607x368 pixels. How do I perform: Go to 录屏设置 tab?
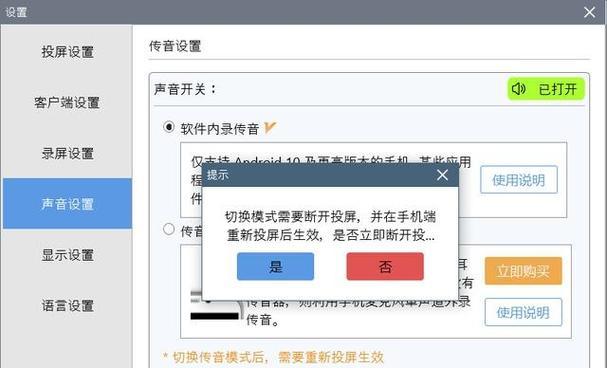tap(67, 153)
